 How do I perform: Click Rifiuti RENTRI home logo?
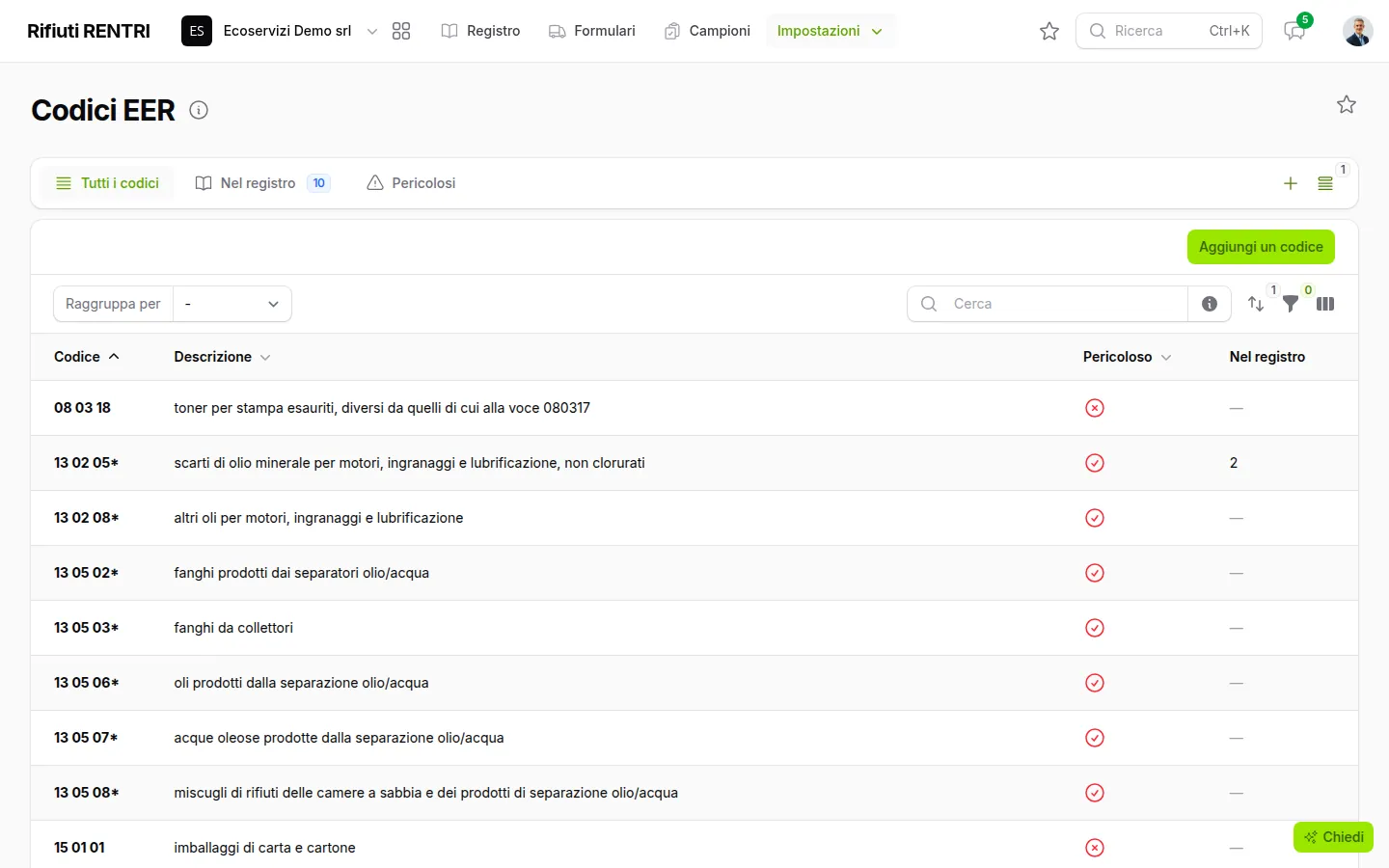[89, 31]
